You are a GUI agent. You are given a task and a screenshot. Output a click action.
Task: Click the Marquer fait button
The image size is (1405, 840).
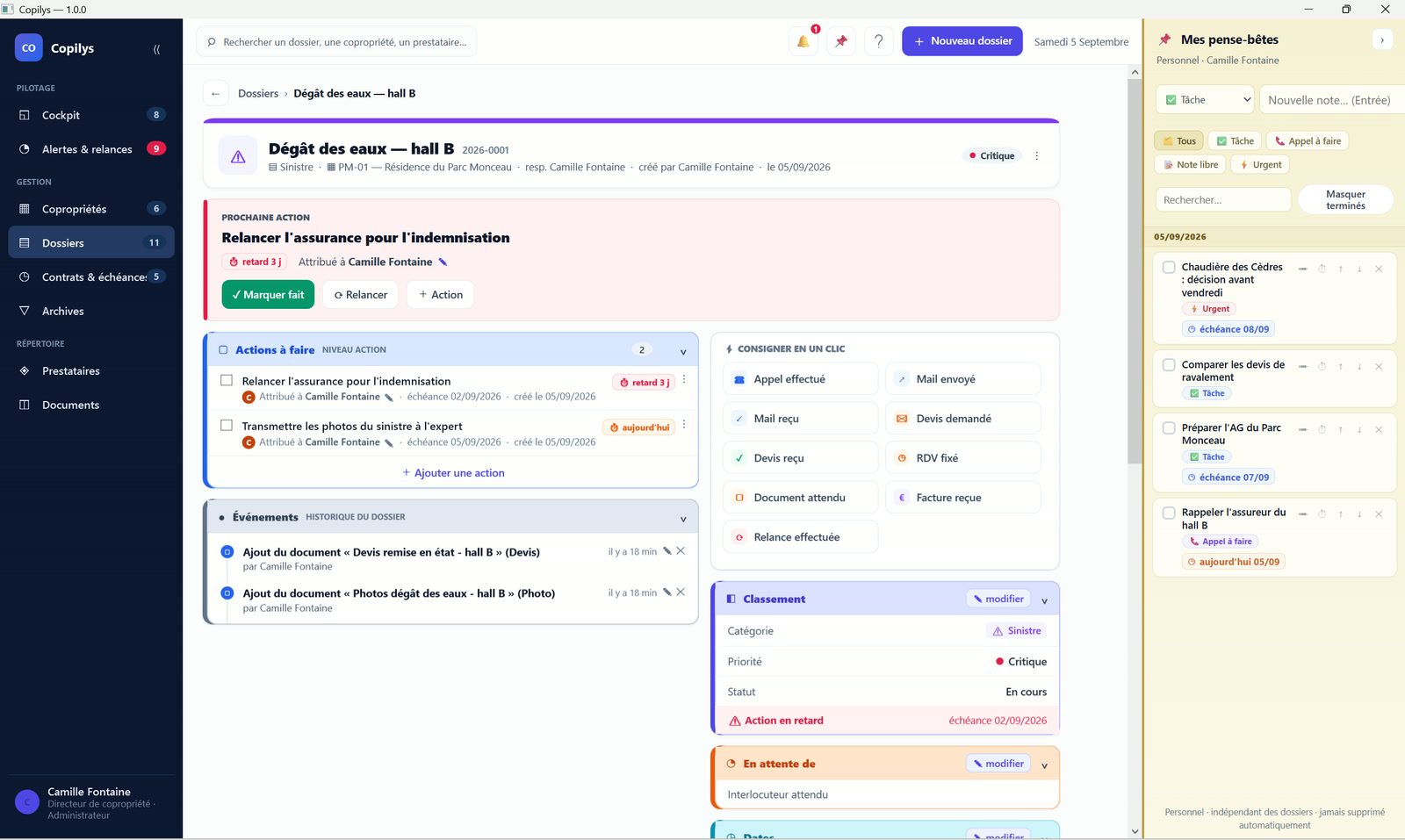click(268, 295)
